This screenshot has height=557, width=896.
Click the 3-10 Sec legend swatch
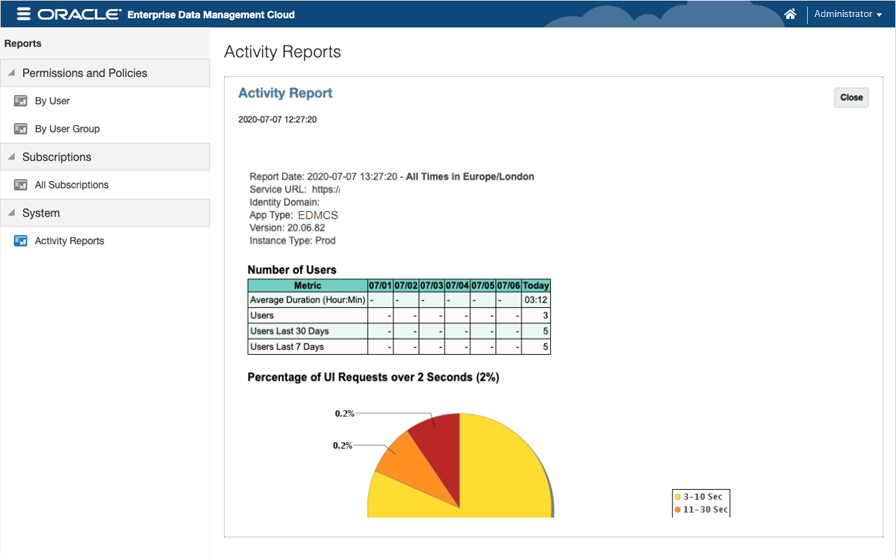(x=678, y=497)
